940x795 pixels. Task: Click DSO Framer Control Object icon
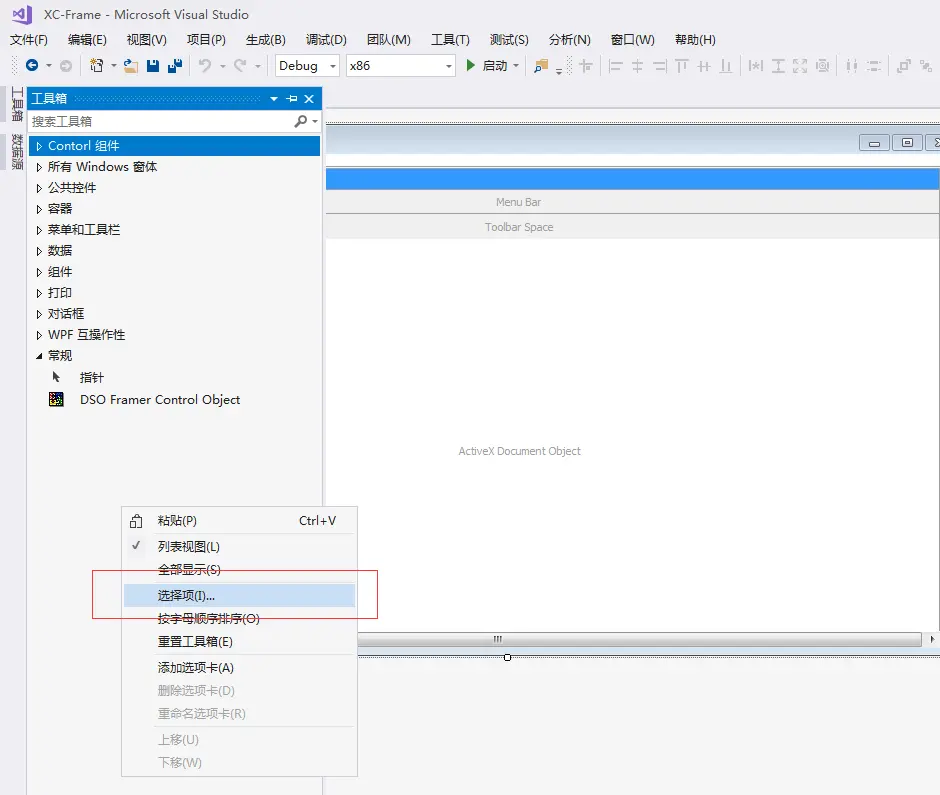(x=56, y=399)
